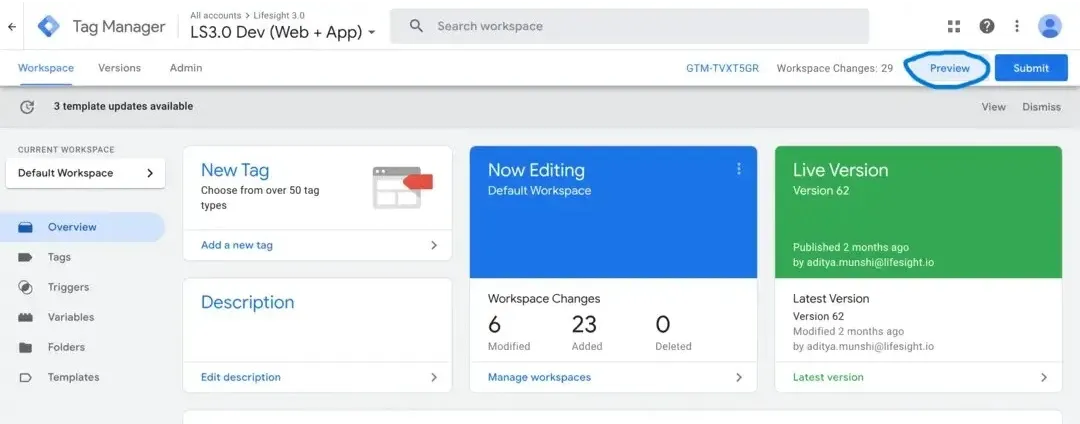Click the Latest version link

tap(828, 377)
